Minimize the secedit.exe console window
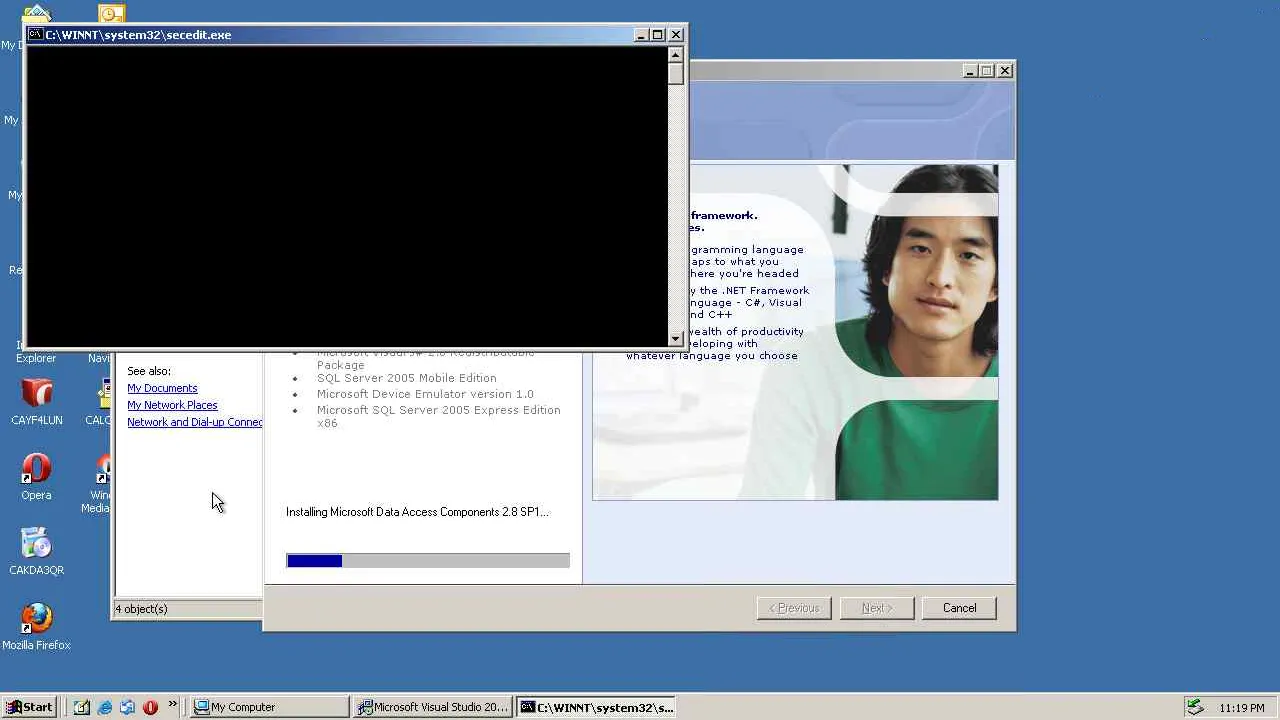The width and height of the screenshot is (1280, 720). [x=641, y=35]
